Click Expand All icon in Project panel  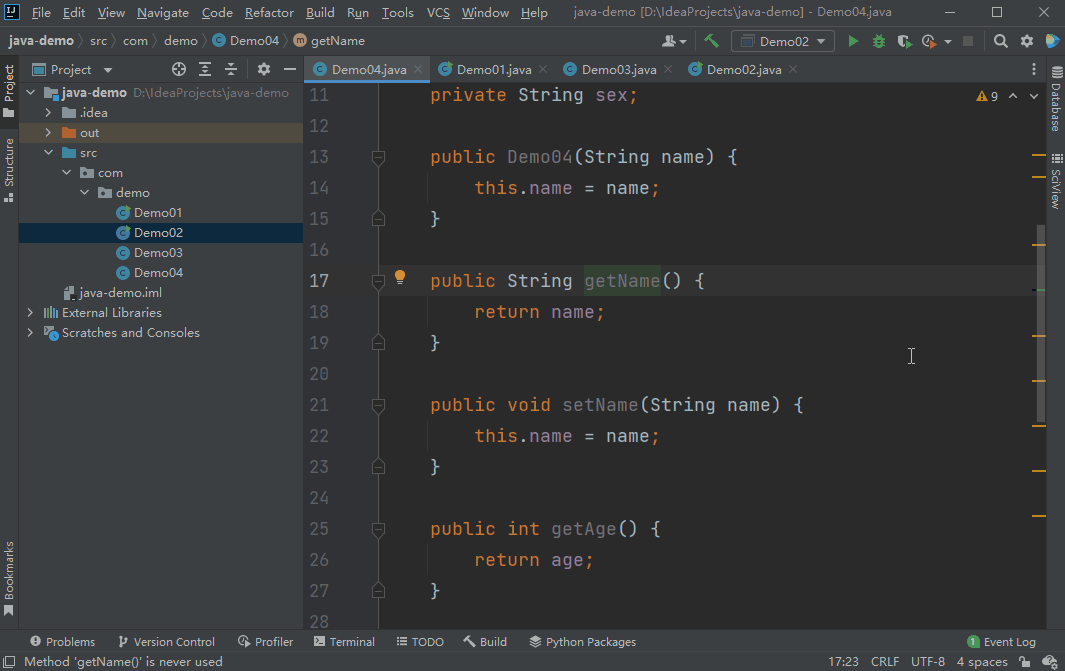coord(205,69)
